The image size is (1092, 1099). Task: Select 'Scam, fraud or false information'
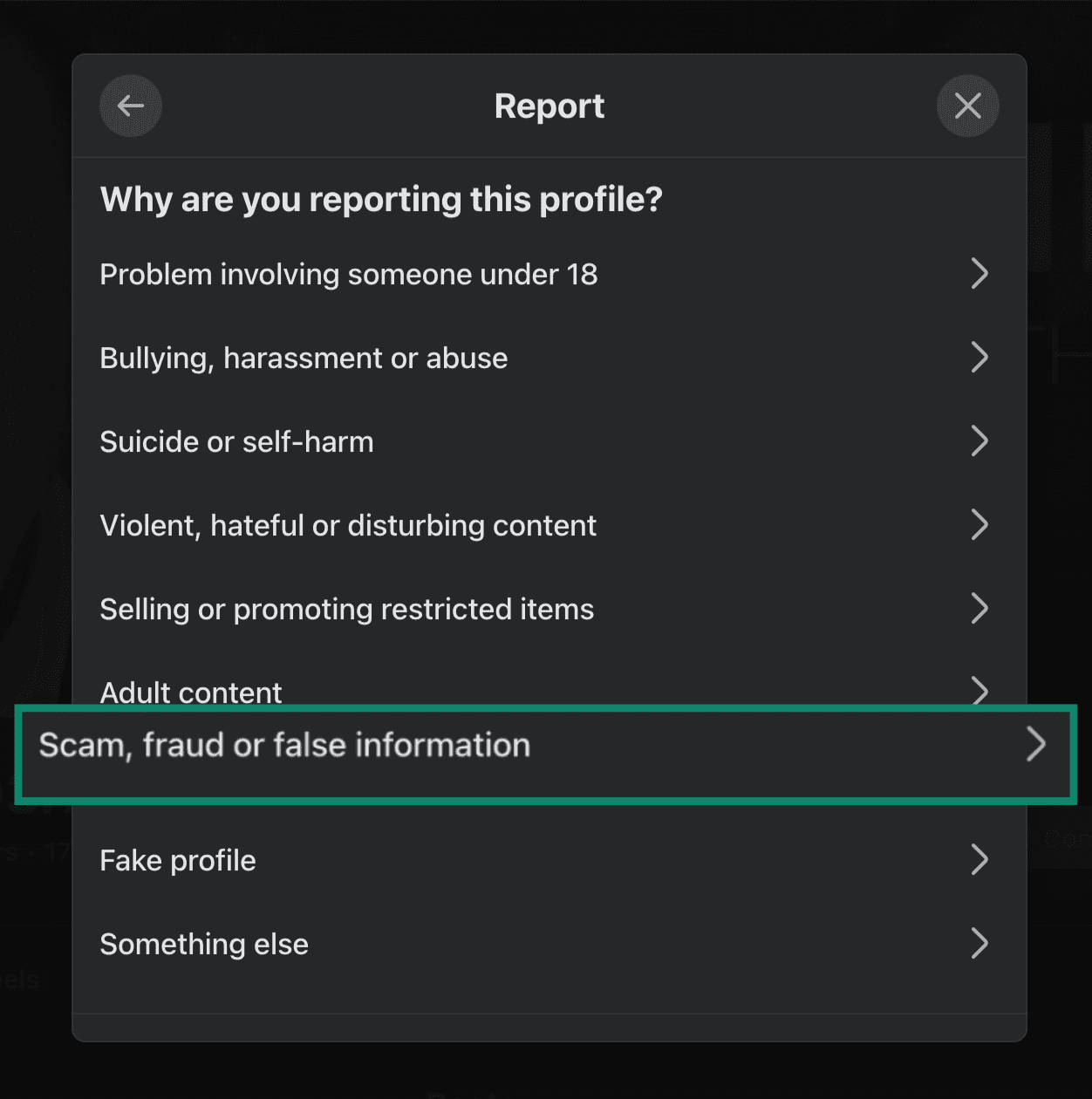pyautogui.click(x=284, y=745)
